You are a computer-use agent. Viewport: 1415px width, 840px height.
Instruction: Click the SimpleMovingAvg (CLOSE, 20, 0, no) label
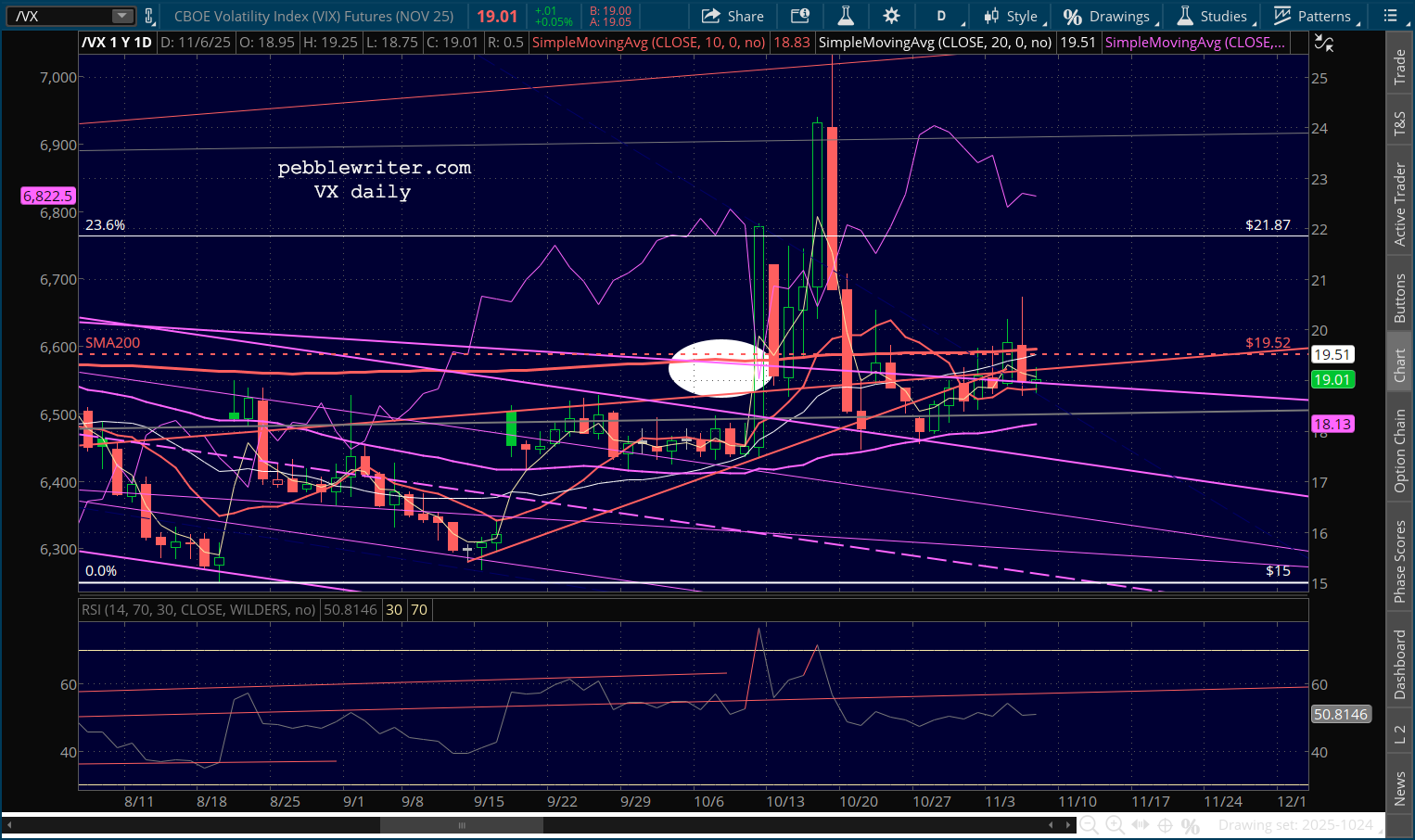pyautogui.click(x=936, y=43)
